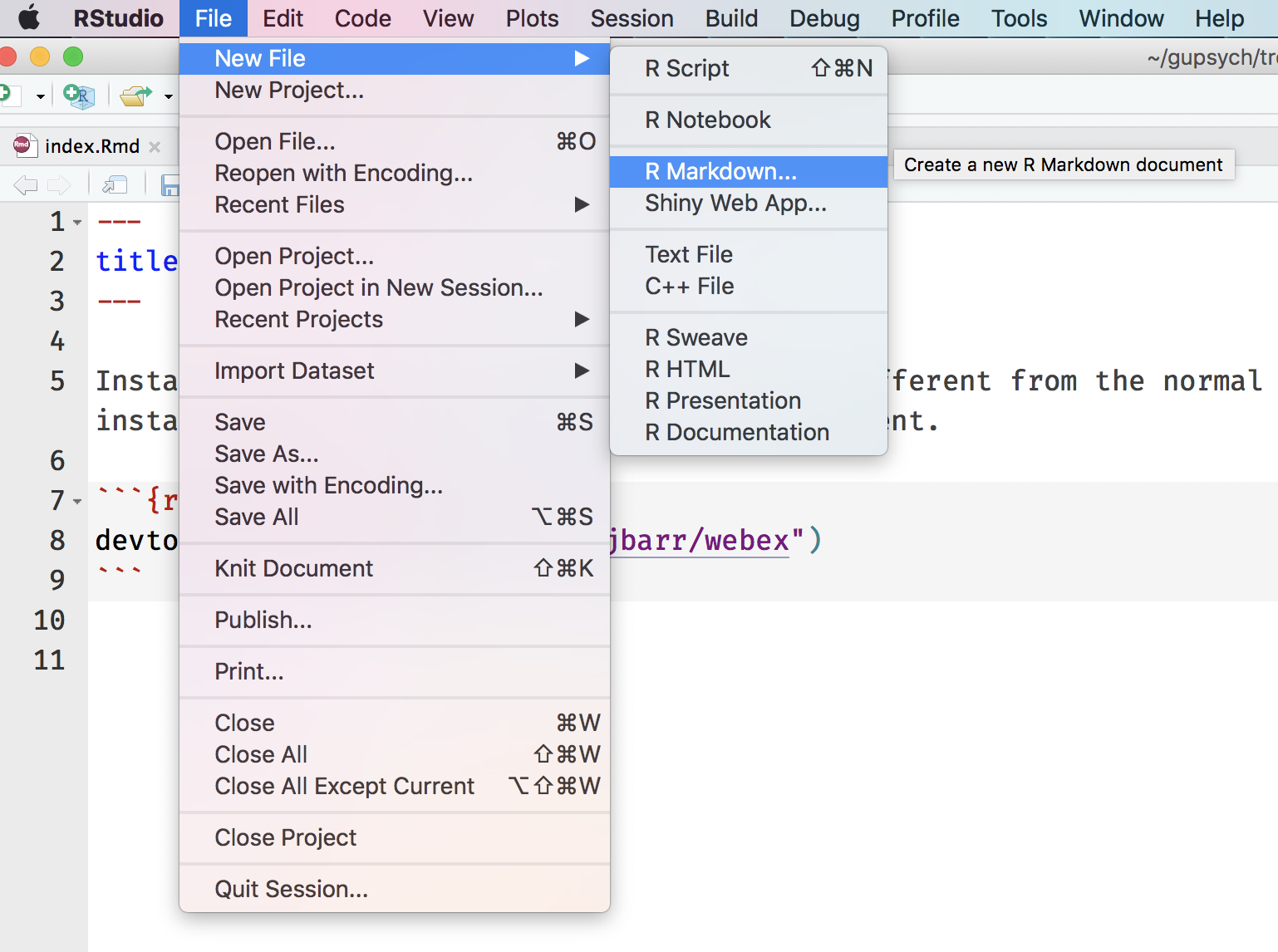Screen dimensions: 1278x952
Task: Collapse the code chunk fold on line 7
Action: tap(77, 502)
